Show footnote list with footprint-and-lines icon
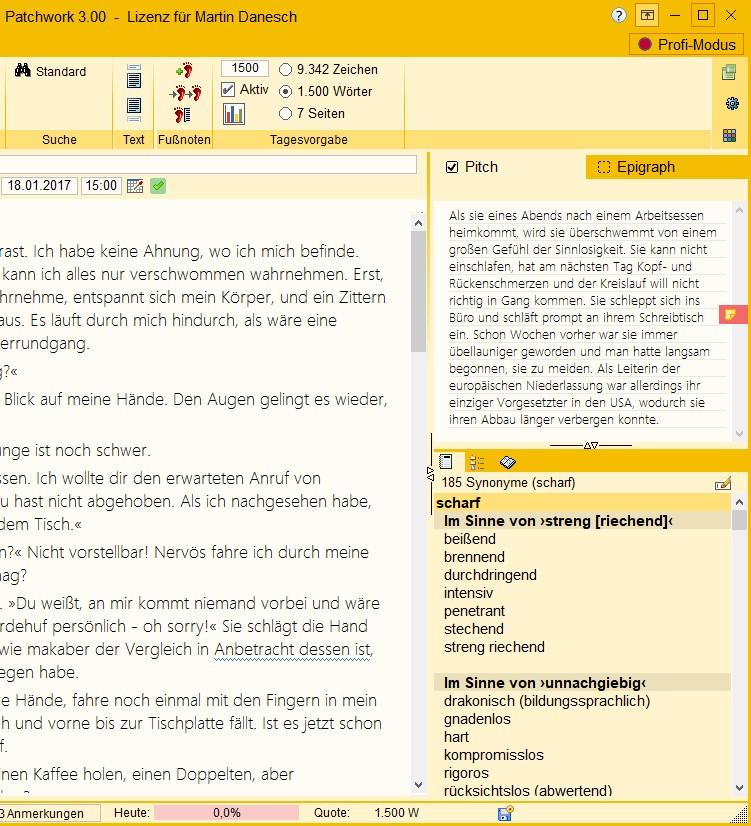 point(182,114)
